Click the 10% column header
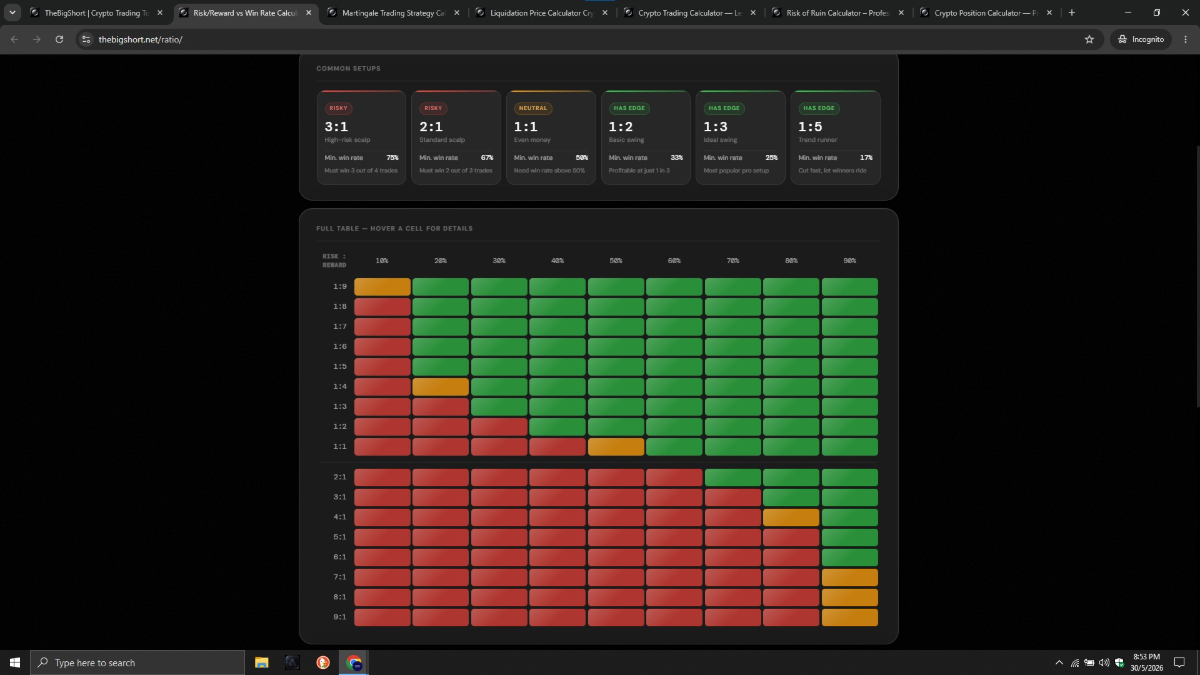The height and width of the screenshot is (675, 1200). (382, 260)
